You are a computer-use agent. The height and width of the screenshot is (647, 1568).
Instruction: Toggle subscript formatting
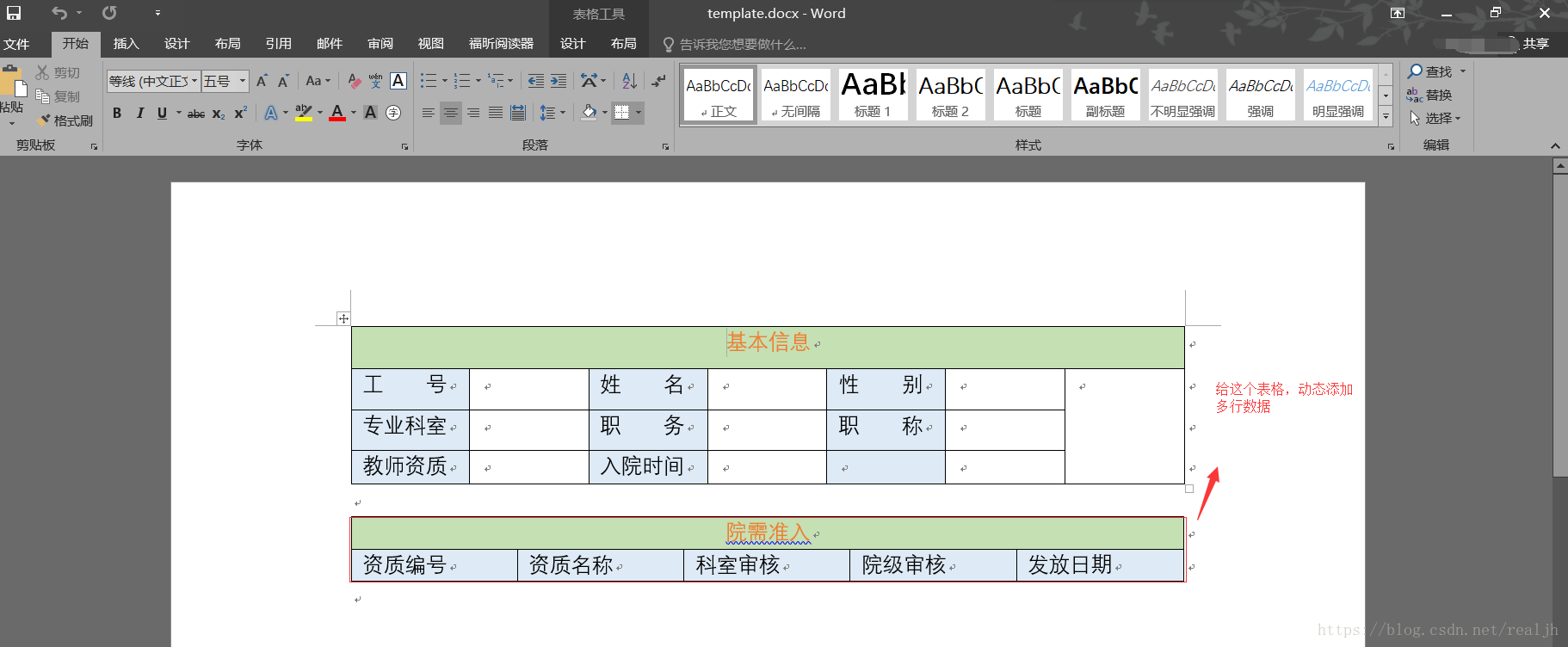(219, 113)
